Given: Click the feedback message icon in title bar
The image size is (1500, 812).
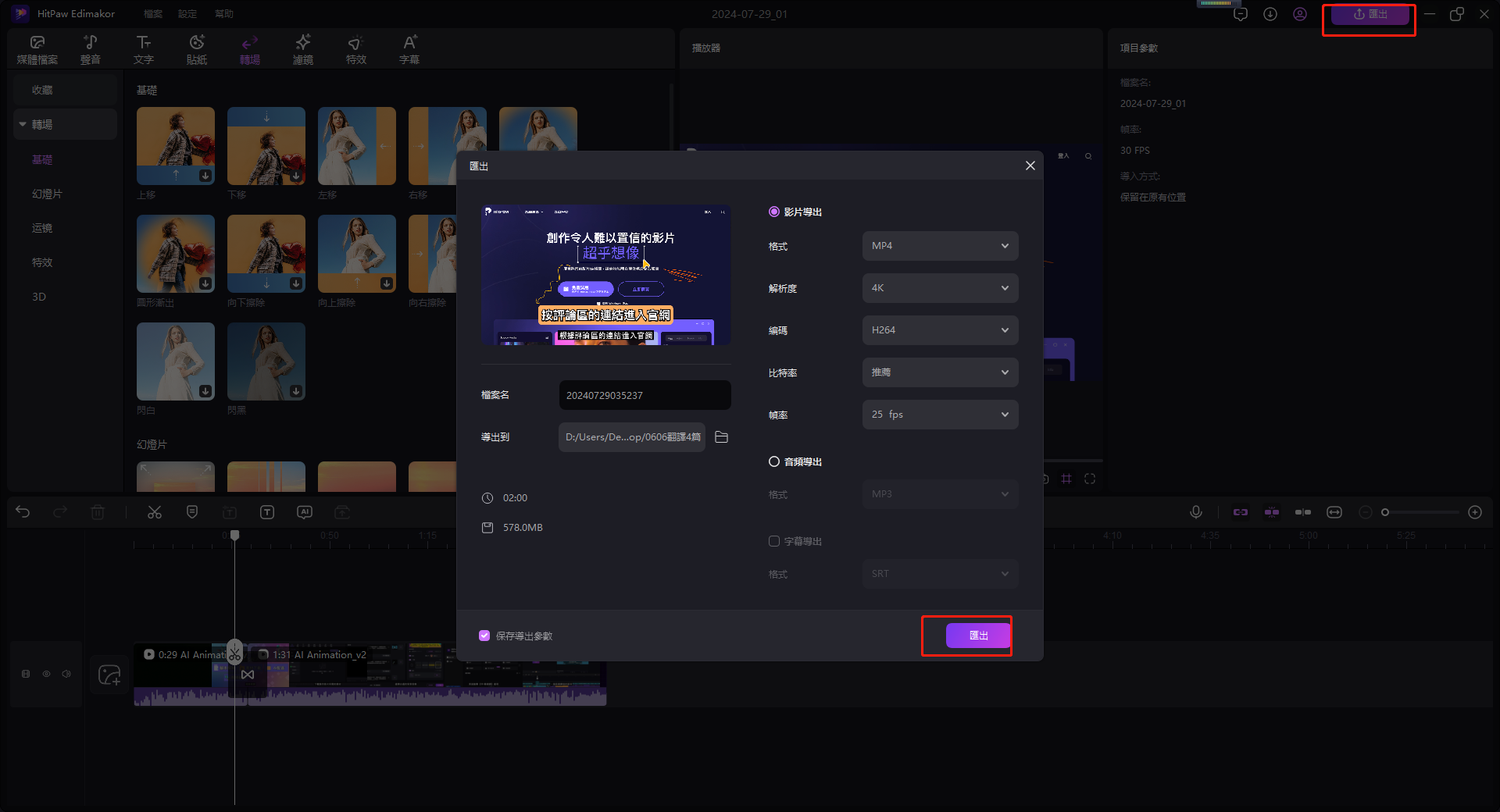Looking at the screenshot, I should tap(1241, 14).
